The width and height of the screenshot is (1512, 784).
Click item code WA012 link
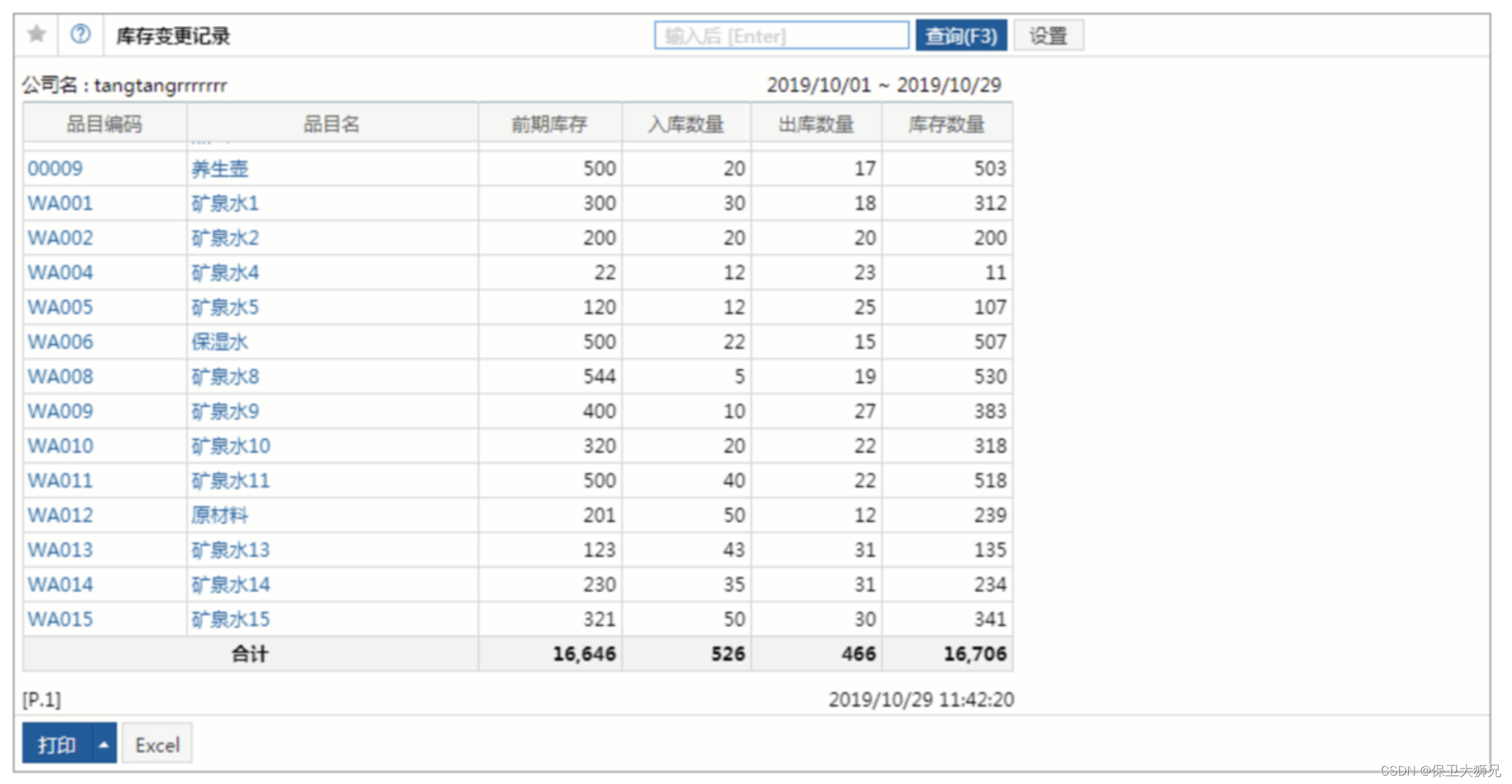60,516
